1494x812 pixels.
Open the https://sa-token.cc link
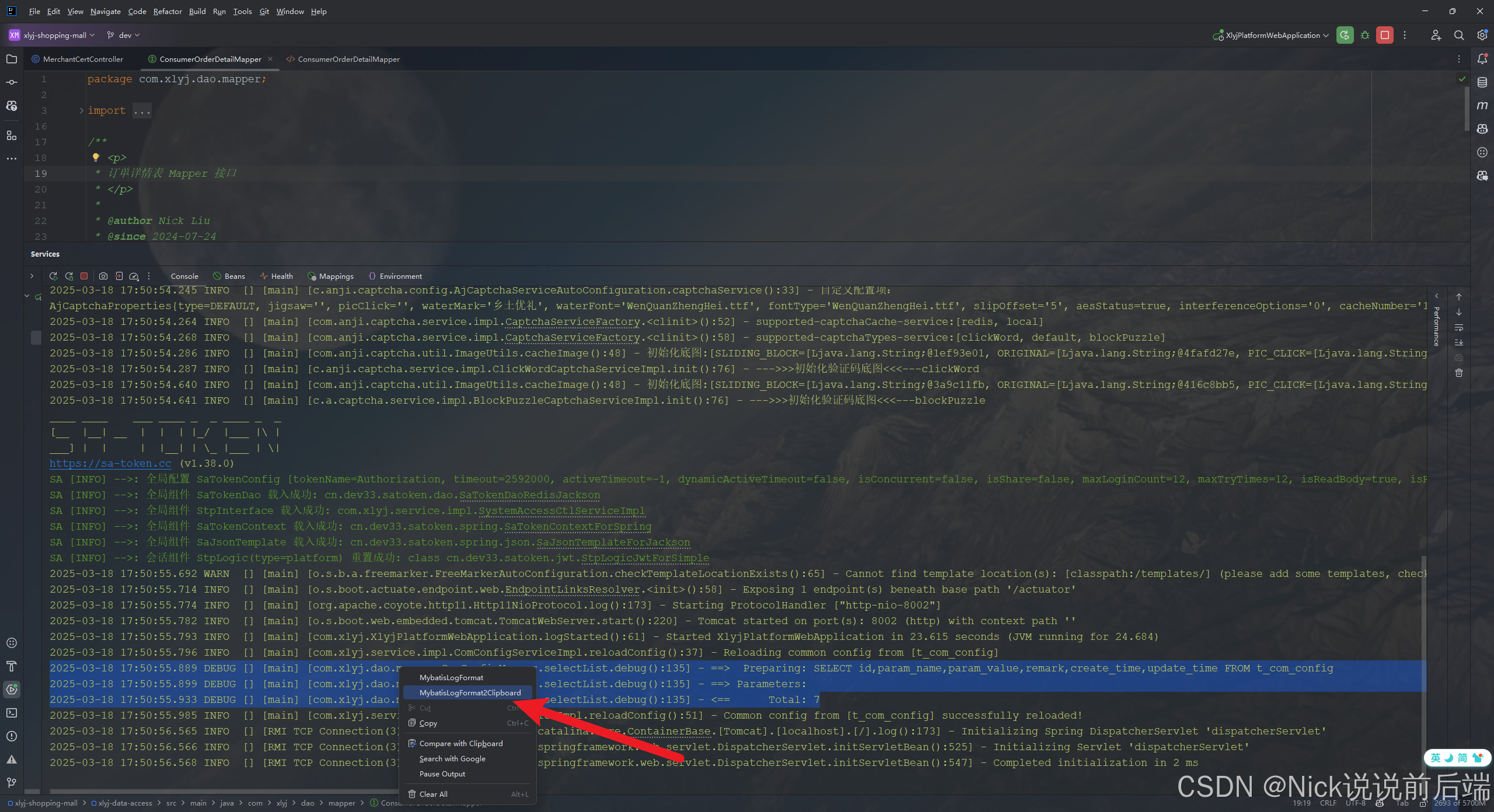click(110, 463)
